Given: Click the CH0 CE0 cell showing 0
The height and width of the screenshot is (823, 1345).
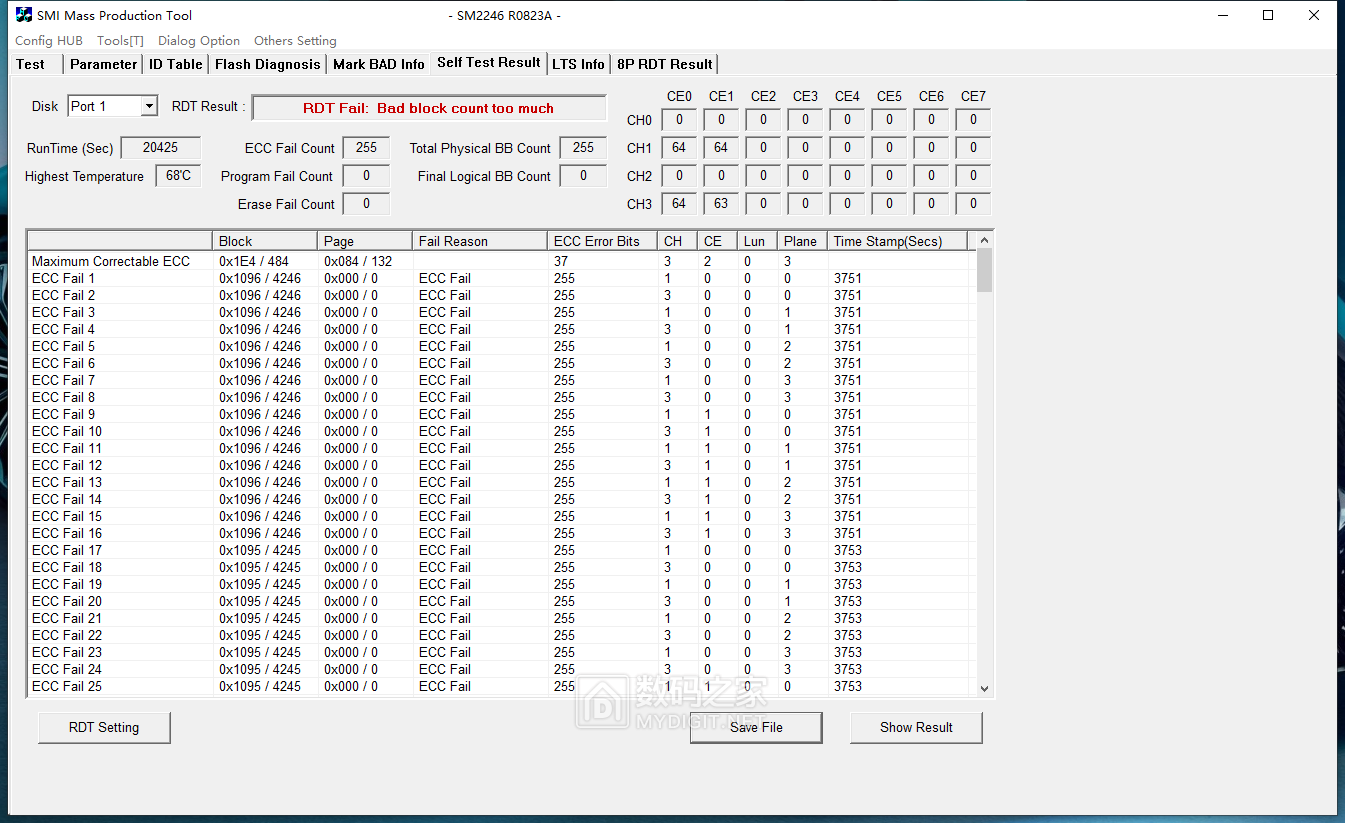Looking at the screenshot, I should pyautogui.click(x=679, y=120).
